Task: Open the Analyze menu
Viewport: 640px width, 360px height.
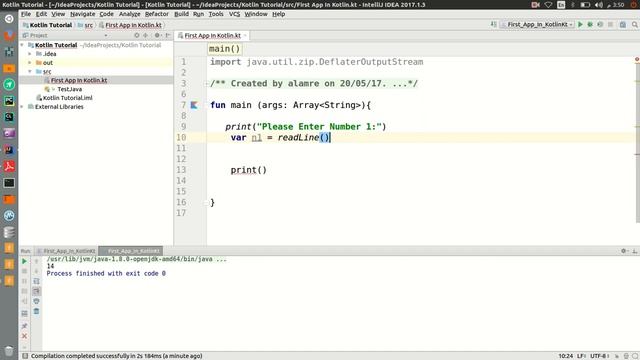Action: [x=129, y=14]
